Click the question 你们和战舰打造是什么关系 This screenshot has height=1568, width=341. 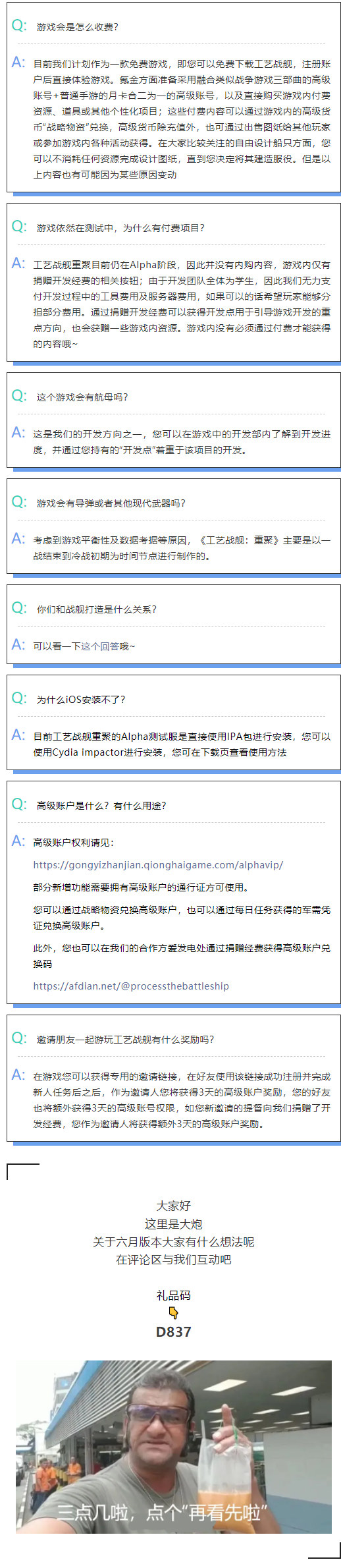[97, 609]
